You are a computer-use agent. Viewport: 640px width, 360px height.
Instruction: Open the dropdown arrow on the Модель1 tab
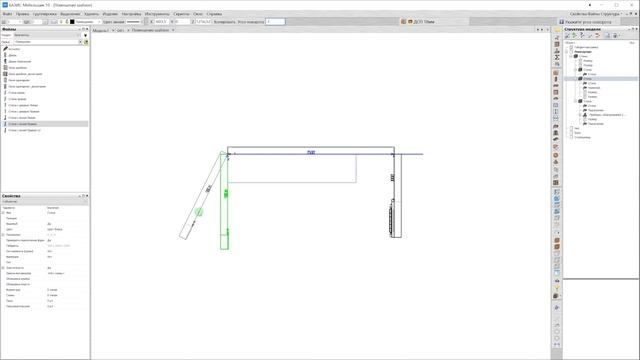113,30
